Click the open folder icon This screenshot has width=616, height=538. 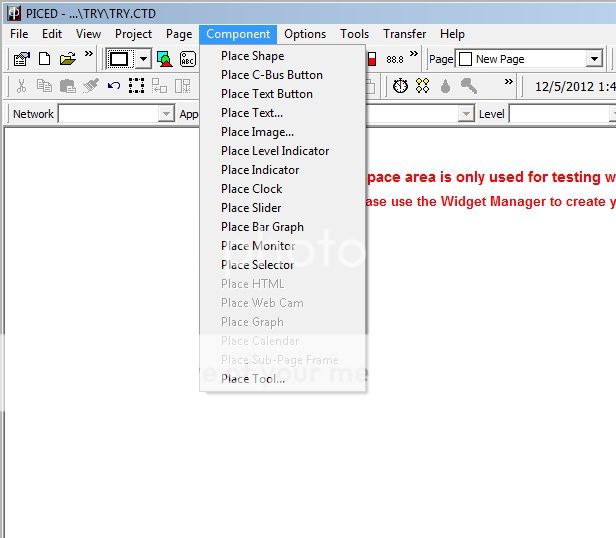pos(67,59)
